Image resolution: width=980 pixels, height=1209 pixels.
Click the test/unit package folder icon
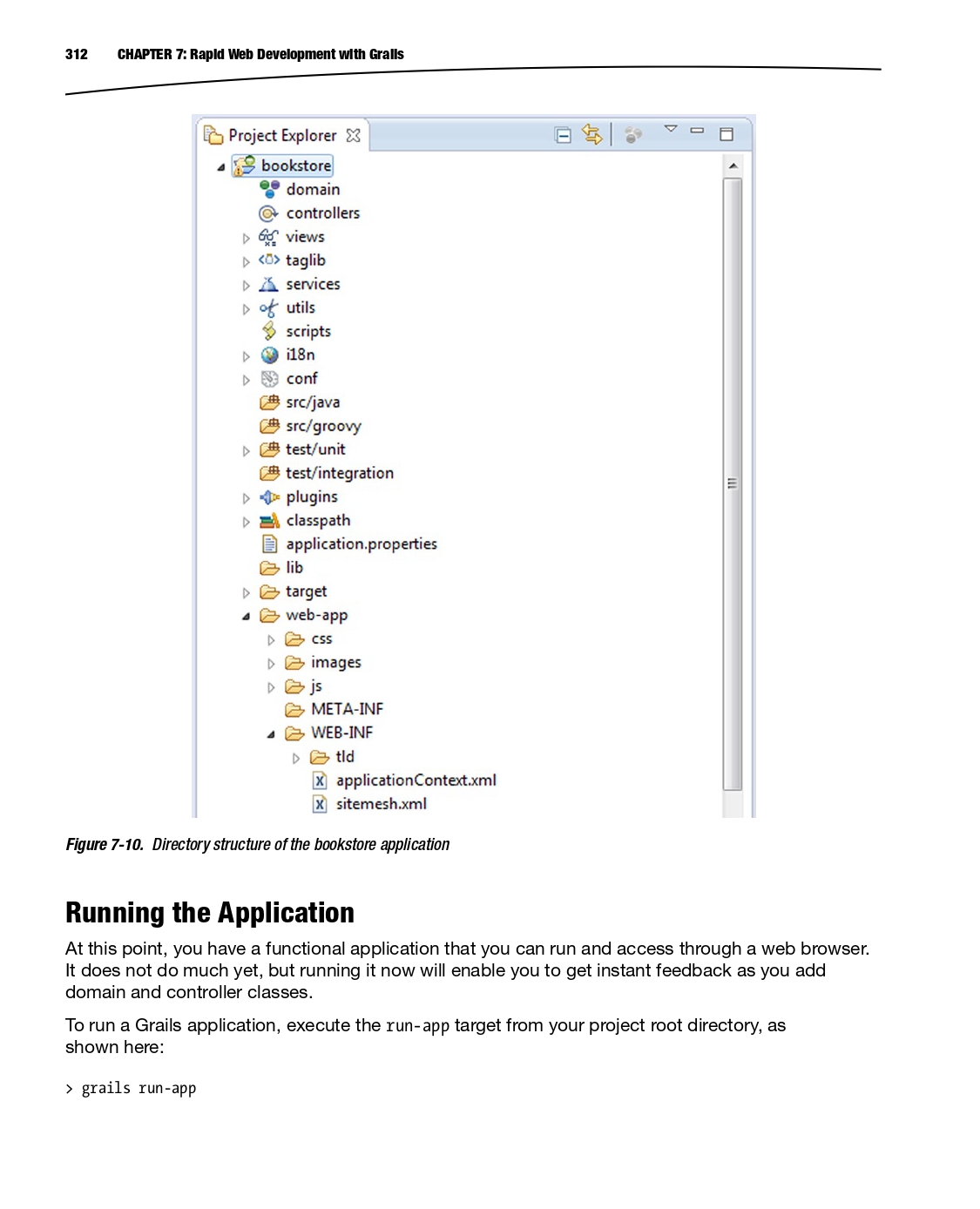(269, 449)
